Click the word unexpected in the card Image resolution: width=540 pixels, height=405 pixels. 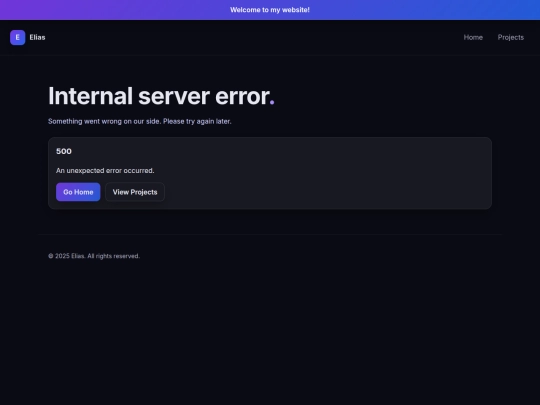(x=85, y=171)
